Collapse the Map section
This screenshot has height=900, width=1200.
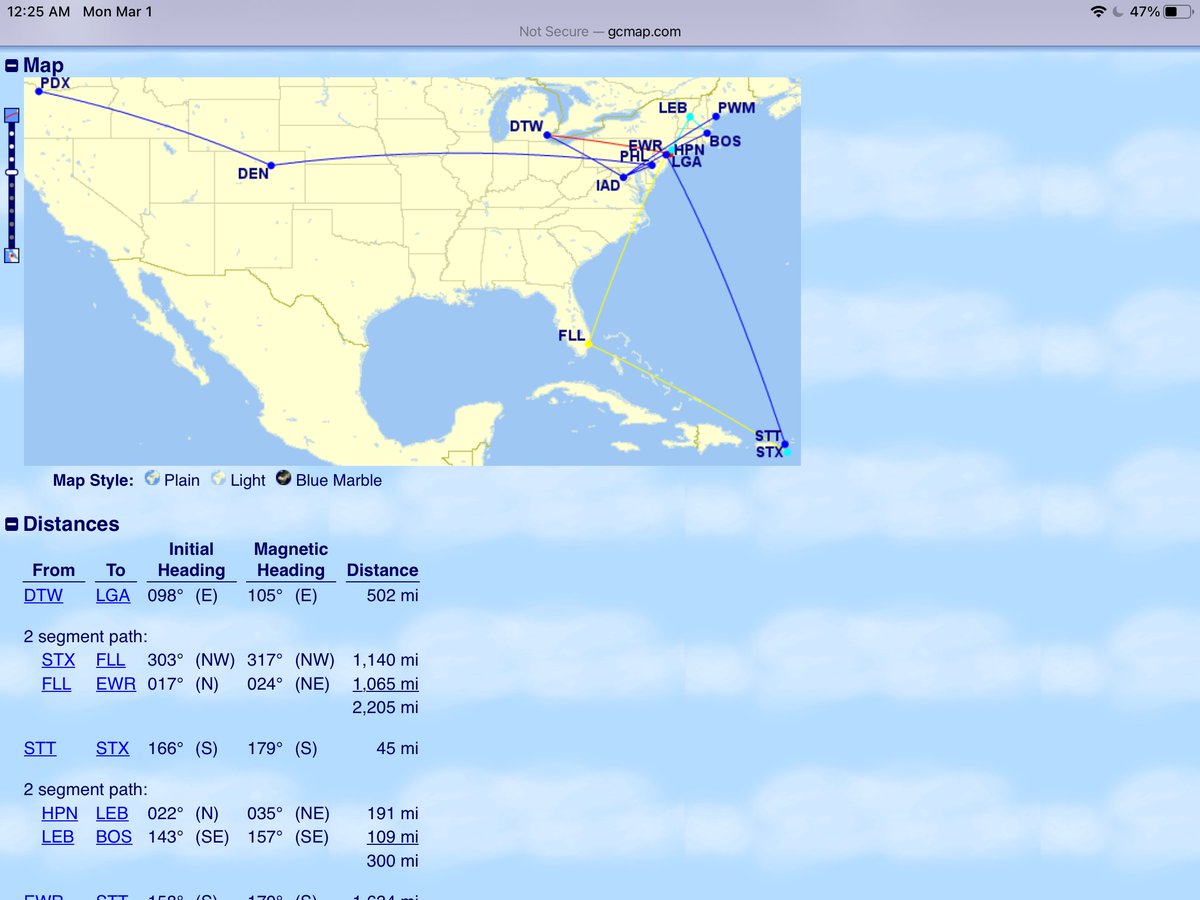click(x=11, y=65)
